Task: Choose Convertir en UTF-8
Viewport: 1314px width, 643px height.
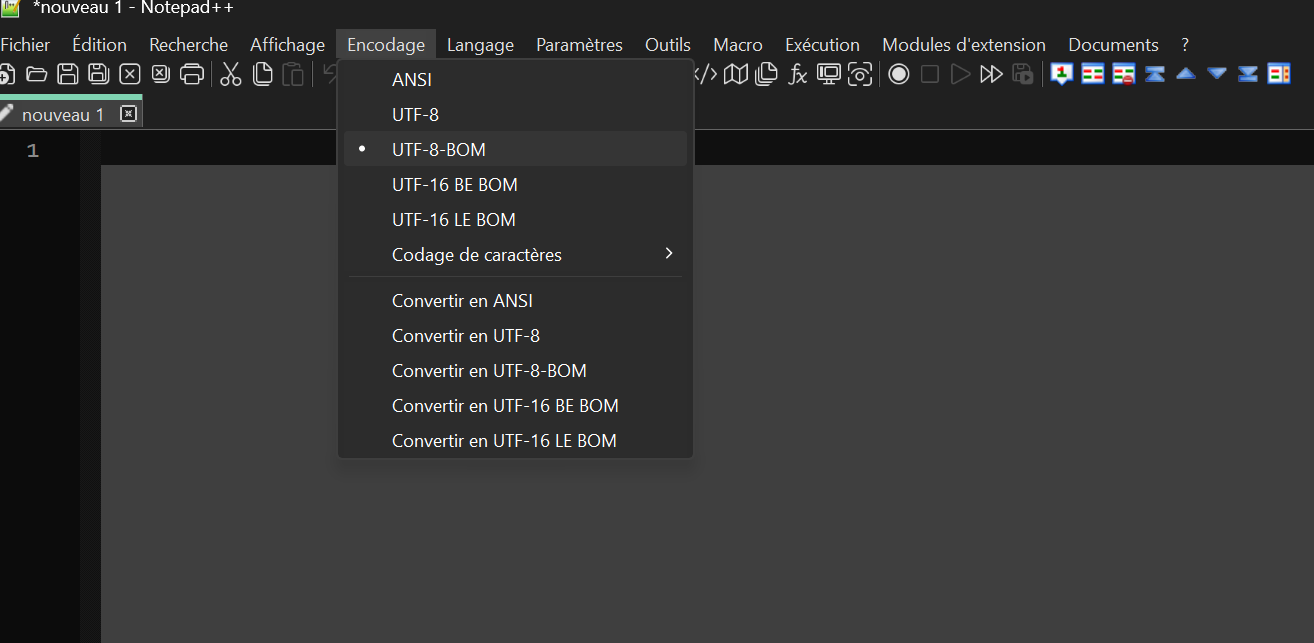Action: (x=515, y=336)
